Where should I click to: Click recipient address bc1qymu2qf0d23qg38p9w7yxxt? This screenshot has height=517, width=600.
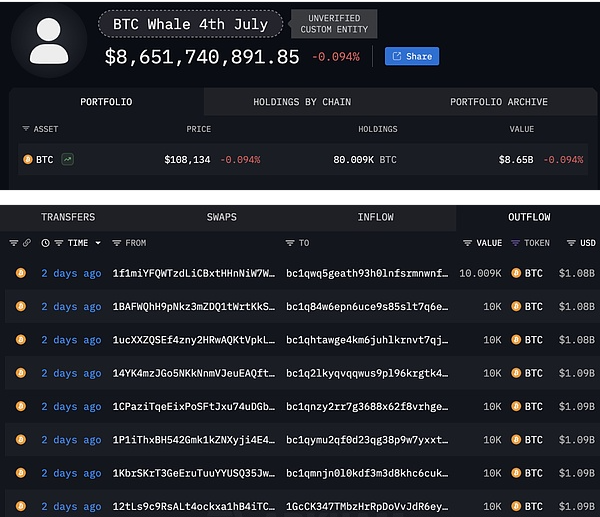tap(367, 440)
